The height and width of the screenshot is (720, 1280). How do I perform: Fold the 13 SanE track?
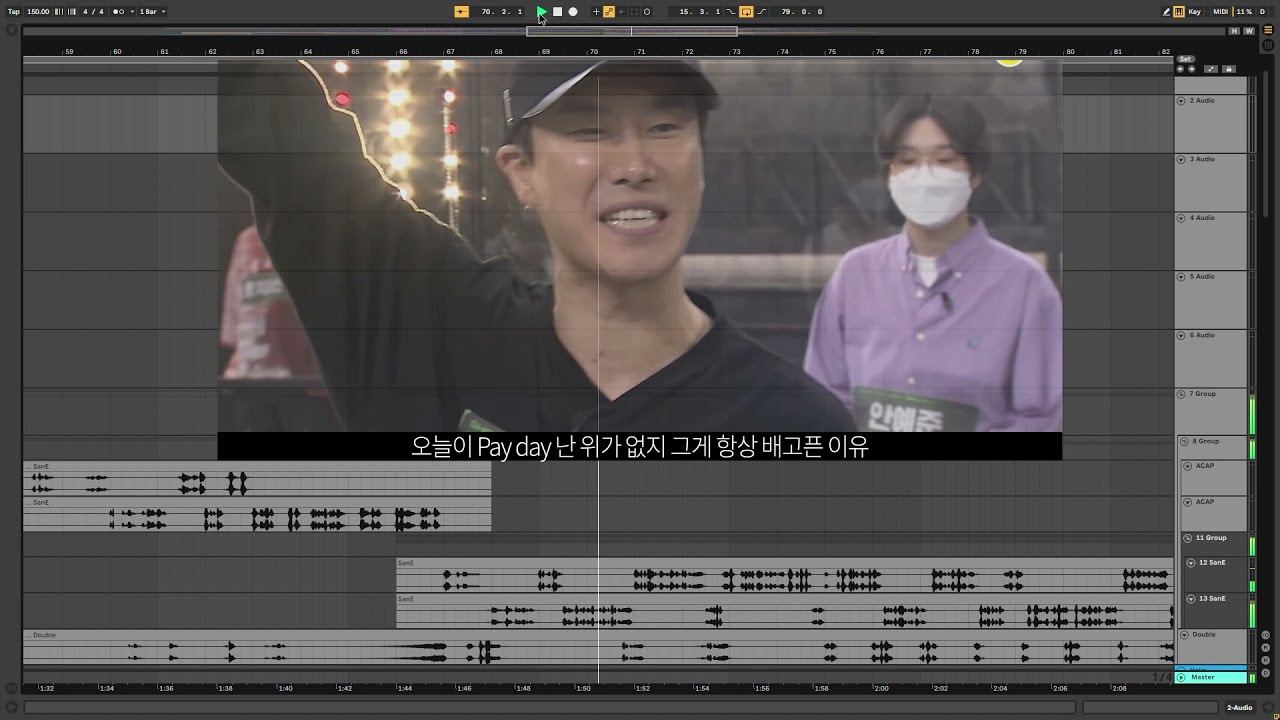pyautogui.click(x=1191, y=599)
